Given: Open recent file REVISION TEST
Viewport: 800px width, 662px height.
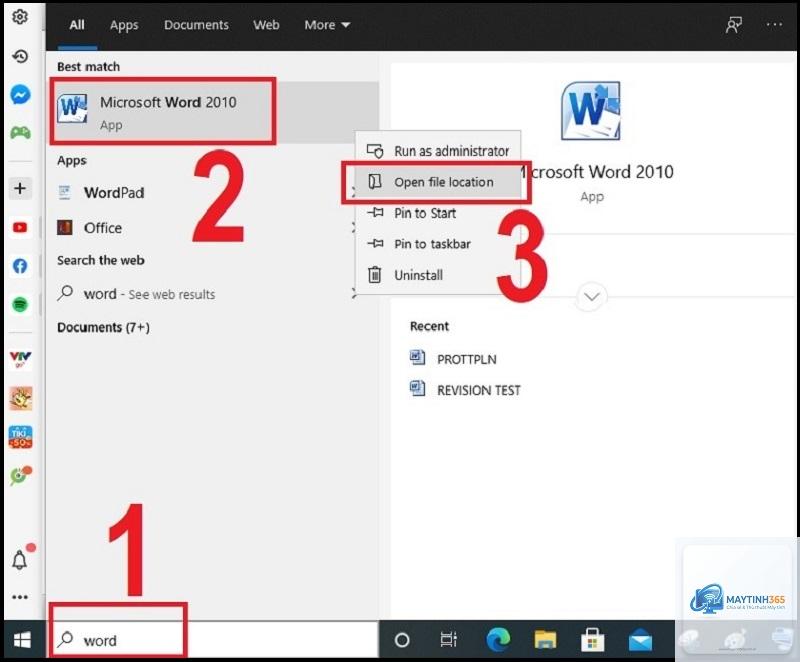Looking at the screenshot, I should [x=465, y=390].
